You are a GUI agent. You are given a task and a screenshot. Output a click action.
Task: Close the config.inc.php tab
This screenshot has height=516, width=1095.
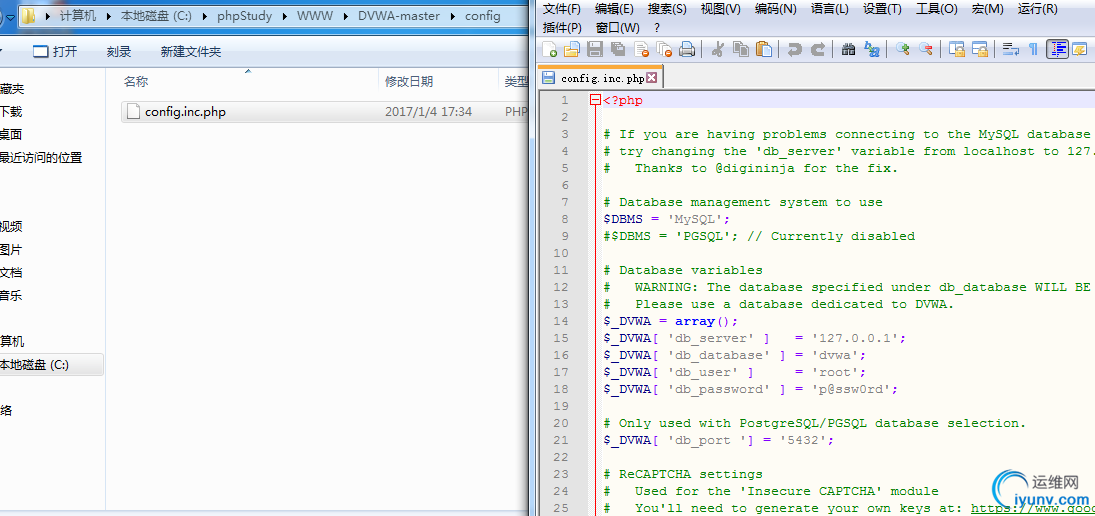click(652, 78)
